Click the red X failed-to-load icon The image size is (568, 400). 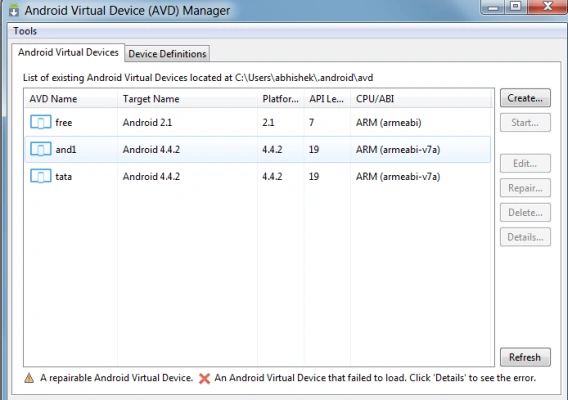(204, 379)
